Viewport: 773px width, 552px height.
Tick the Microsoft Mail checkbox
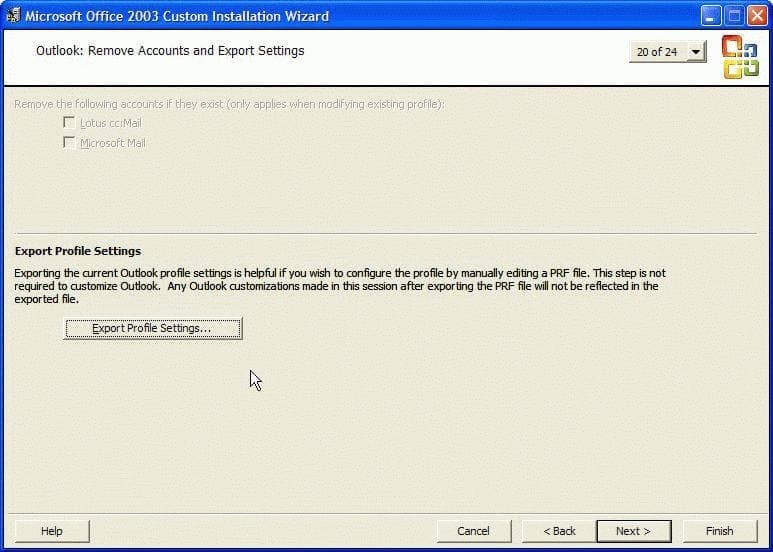[69, 142]
